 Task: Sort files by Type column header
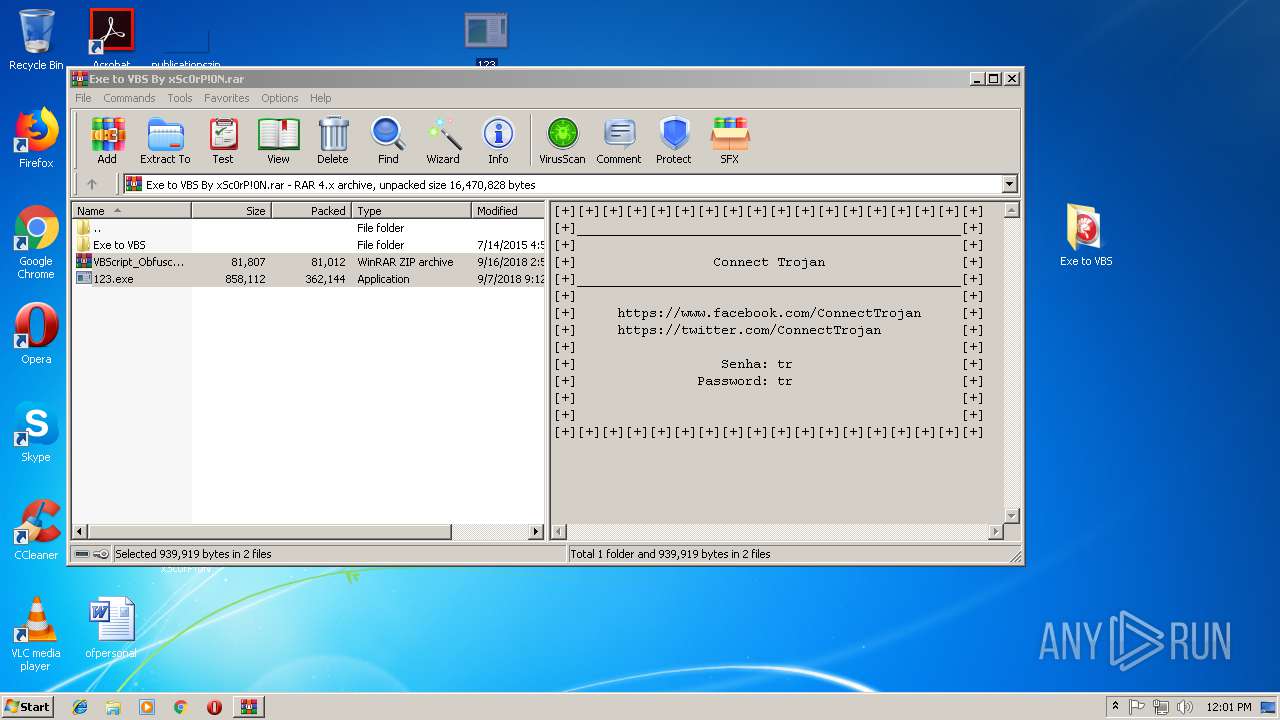(412, 210)
